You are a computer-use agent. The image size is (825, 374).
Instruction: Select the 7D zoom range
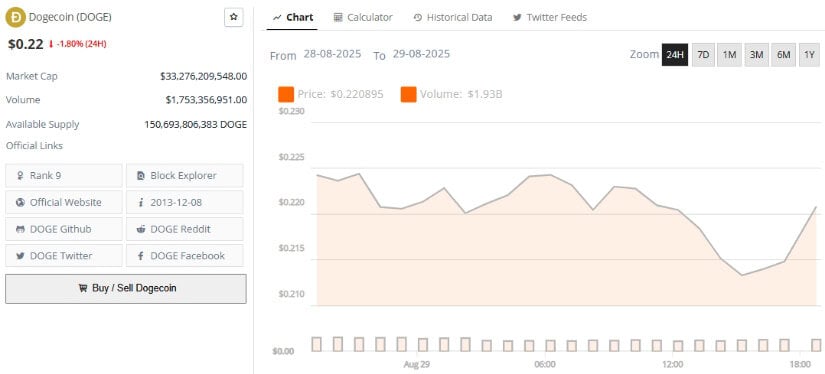(x=703, y=55)
